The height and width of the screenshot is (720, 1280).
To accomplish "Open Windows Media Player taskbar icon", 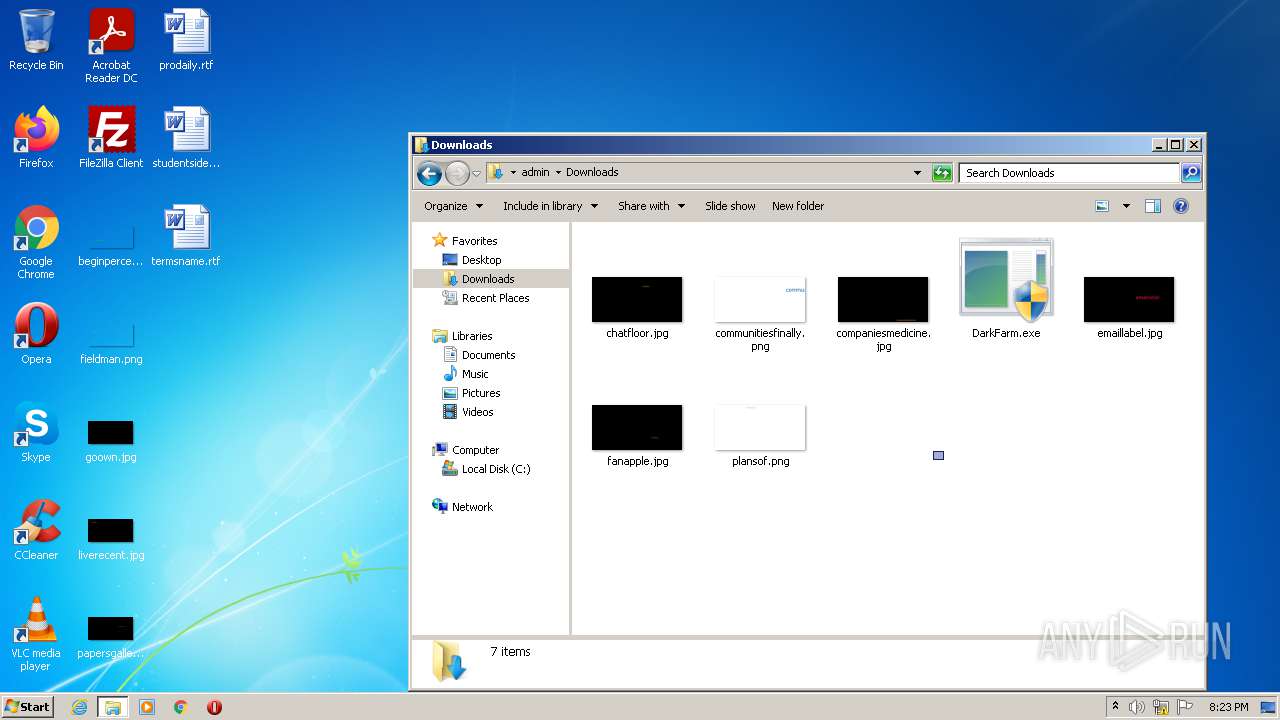I will (x=147, y=707).
